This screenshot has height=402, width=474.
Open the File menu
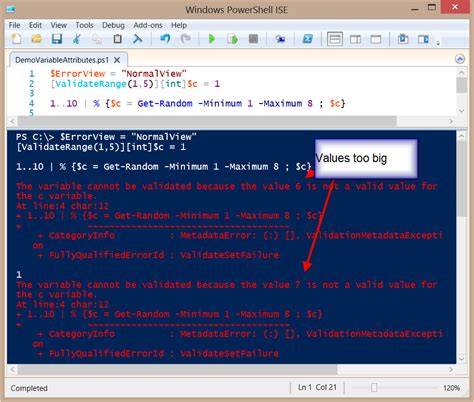click(x=14, y=25)
